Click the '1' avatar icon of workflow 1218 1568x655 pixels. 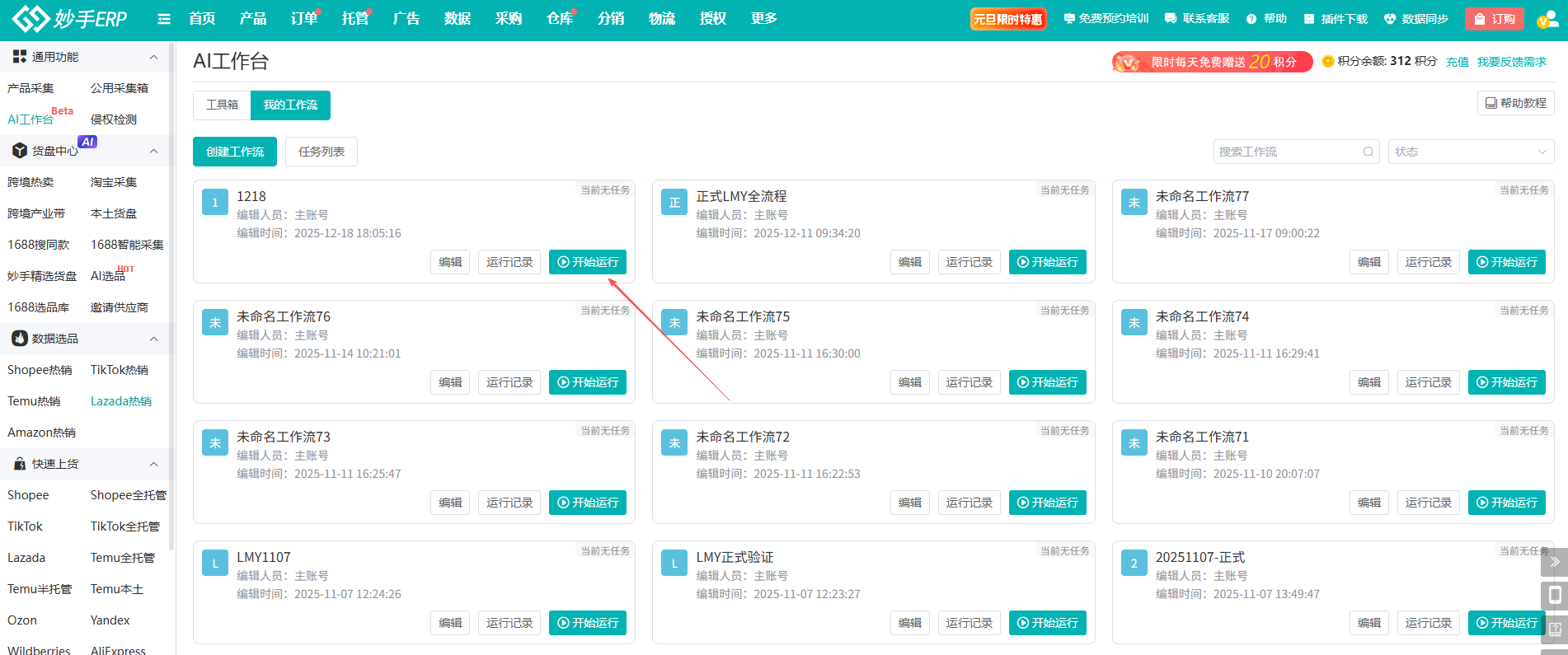pos(215,202)
